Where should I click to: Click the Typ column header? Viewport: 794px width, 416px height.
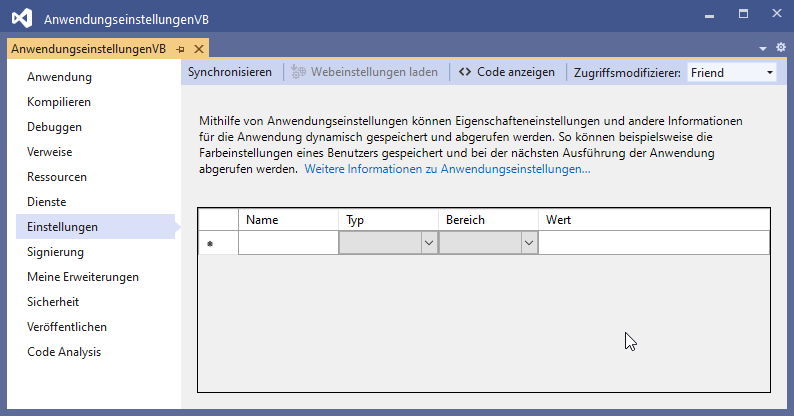pos(388,220)
